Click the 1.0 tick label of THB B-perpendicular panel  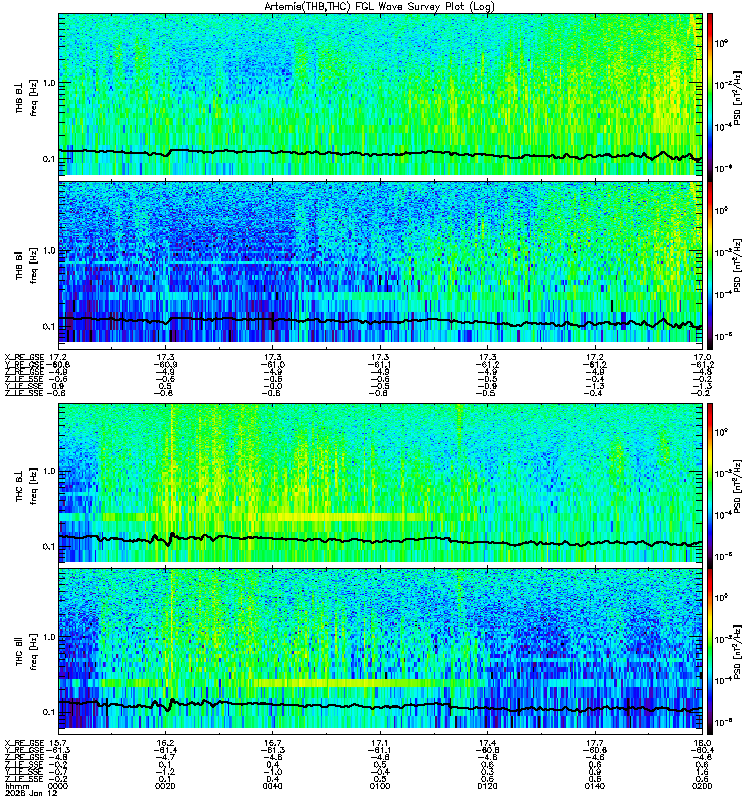click(49, 83)
